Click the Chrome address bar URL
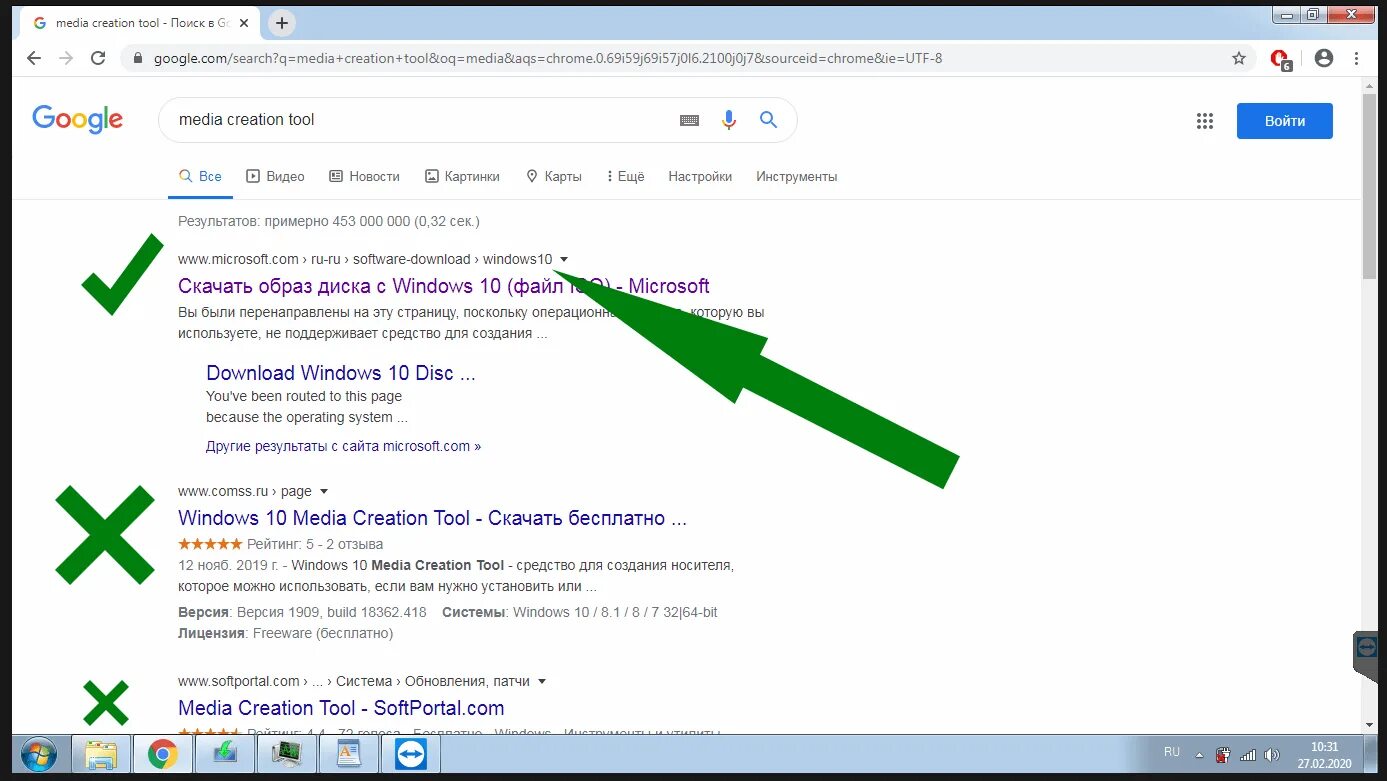This screenshot has height=781, width=1387. click(x=548, y=58)
